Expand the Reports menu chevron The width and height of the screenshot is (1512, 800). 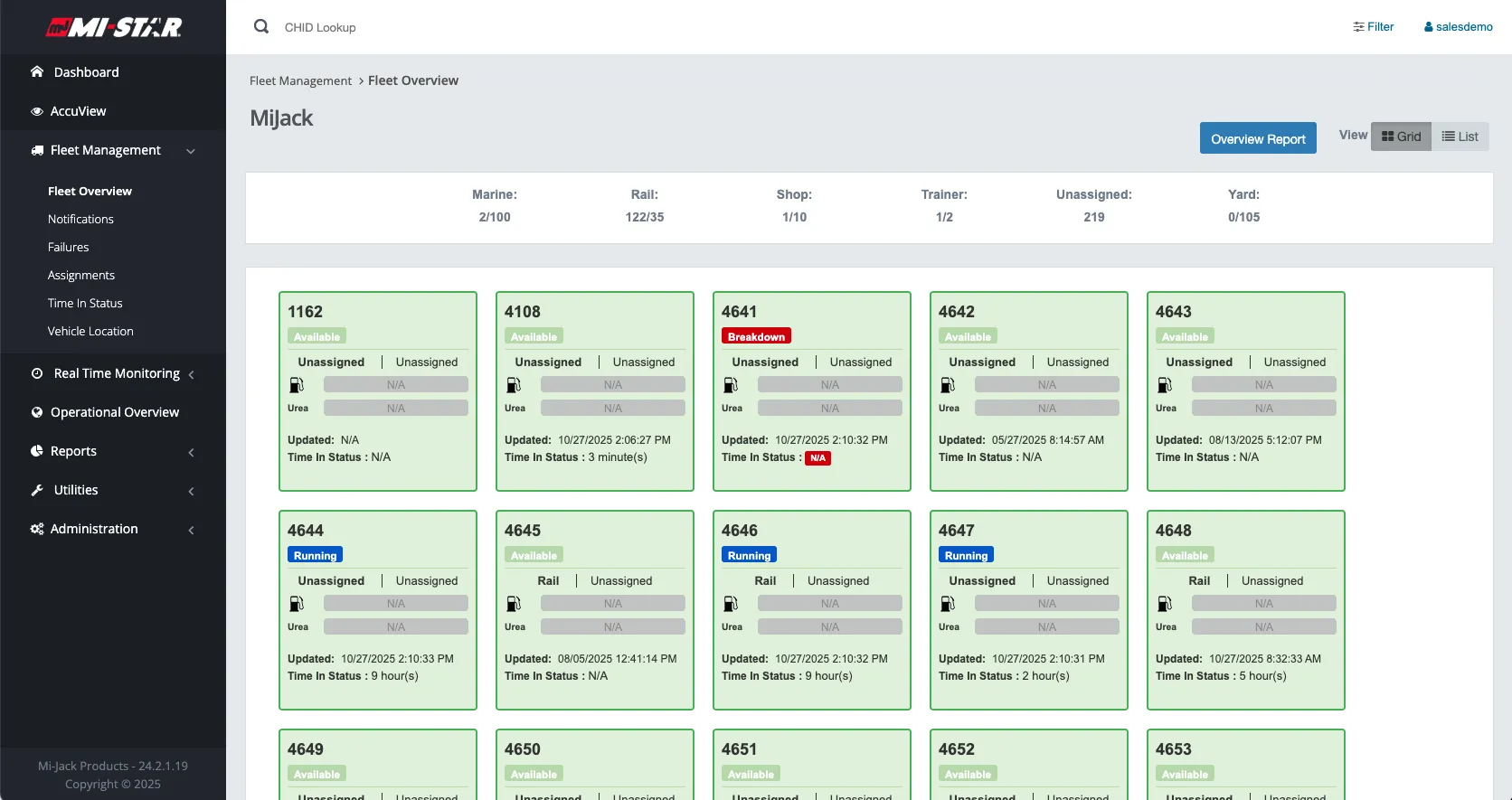[x=191, y=452]
